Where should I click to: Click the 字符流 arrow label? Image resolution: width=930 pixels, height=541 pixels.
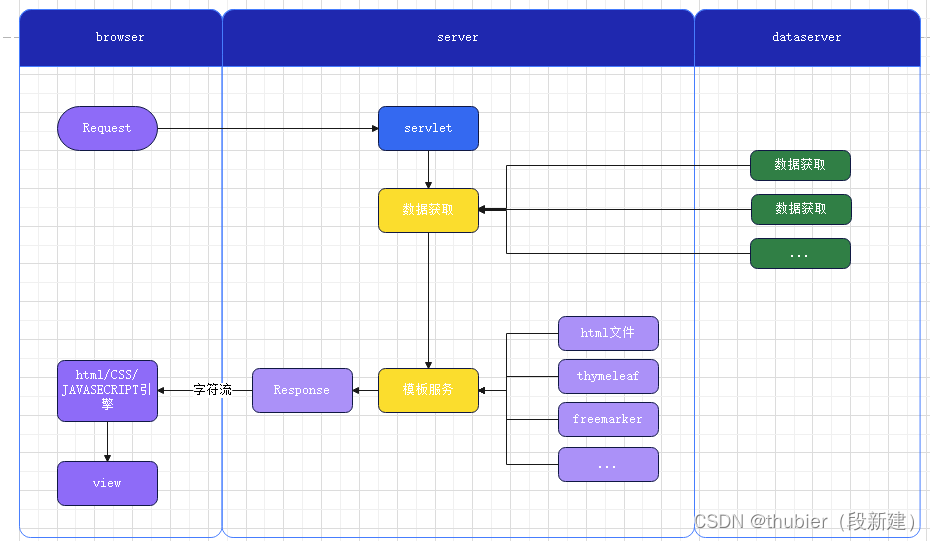212,390
